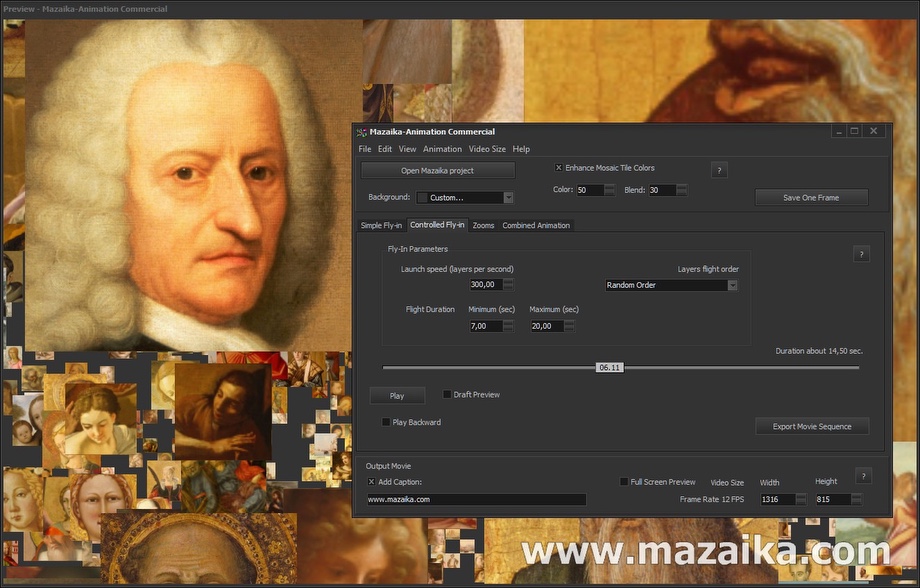Click the animation progress slider at 06.11
Screen dimensions: 920x588
(x=609, y=367)
